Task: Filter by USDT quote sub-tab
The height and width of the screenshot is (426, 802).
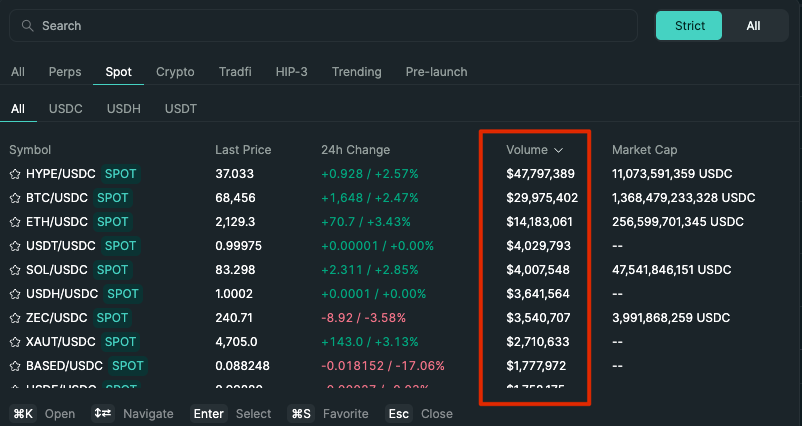Action: pyautogui.click(x=181, y=108)
